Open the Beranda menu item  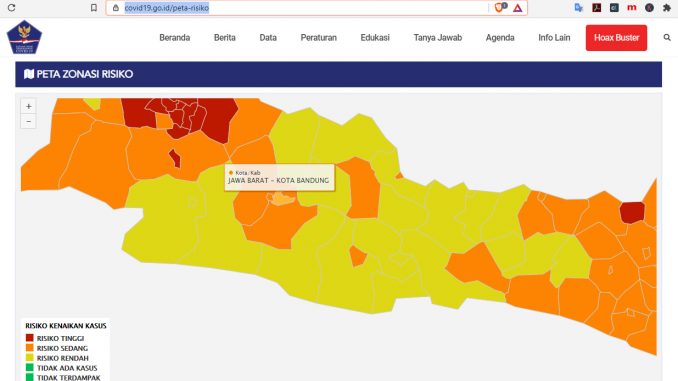(175, 38)
